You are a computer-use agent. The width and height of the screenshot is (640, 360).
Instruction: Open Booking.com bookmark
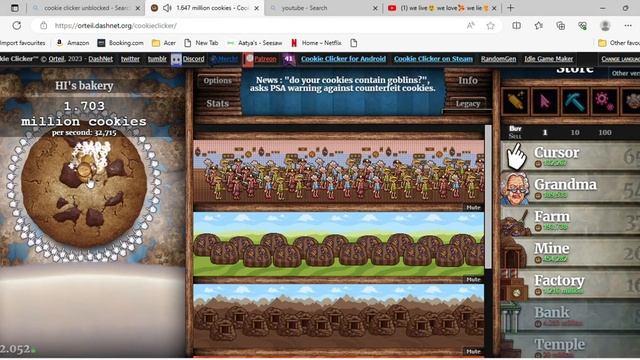pyautogui.click(x=120, y=43)
